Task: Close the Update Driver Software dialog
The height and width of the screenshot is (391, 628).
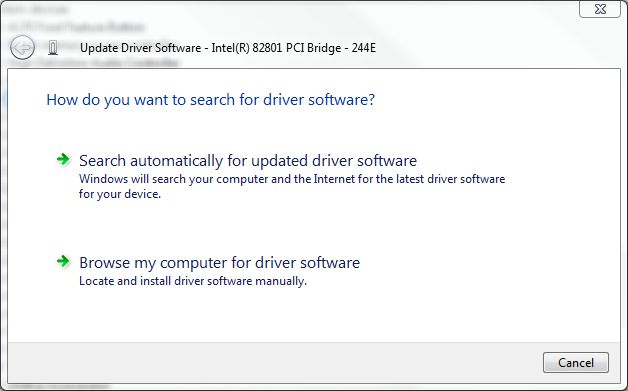Action: coord(600,9)
